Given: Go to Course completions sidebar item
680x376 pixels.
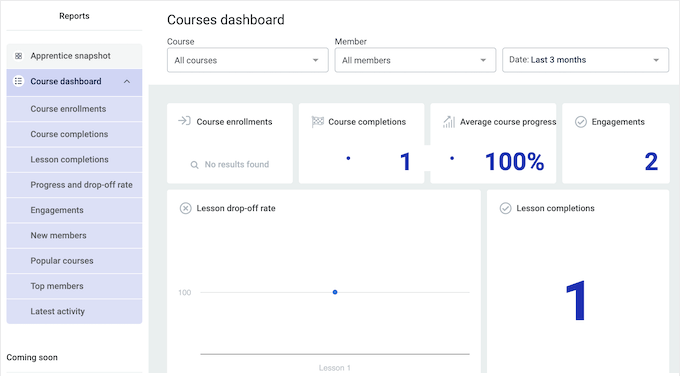Looking at the screenshot, I should (74, 134).
